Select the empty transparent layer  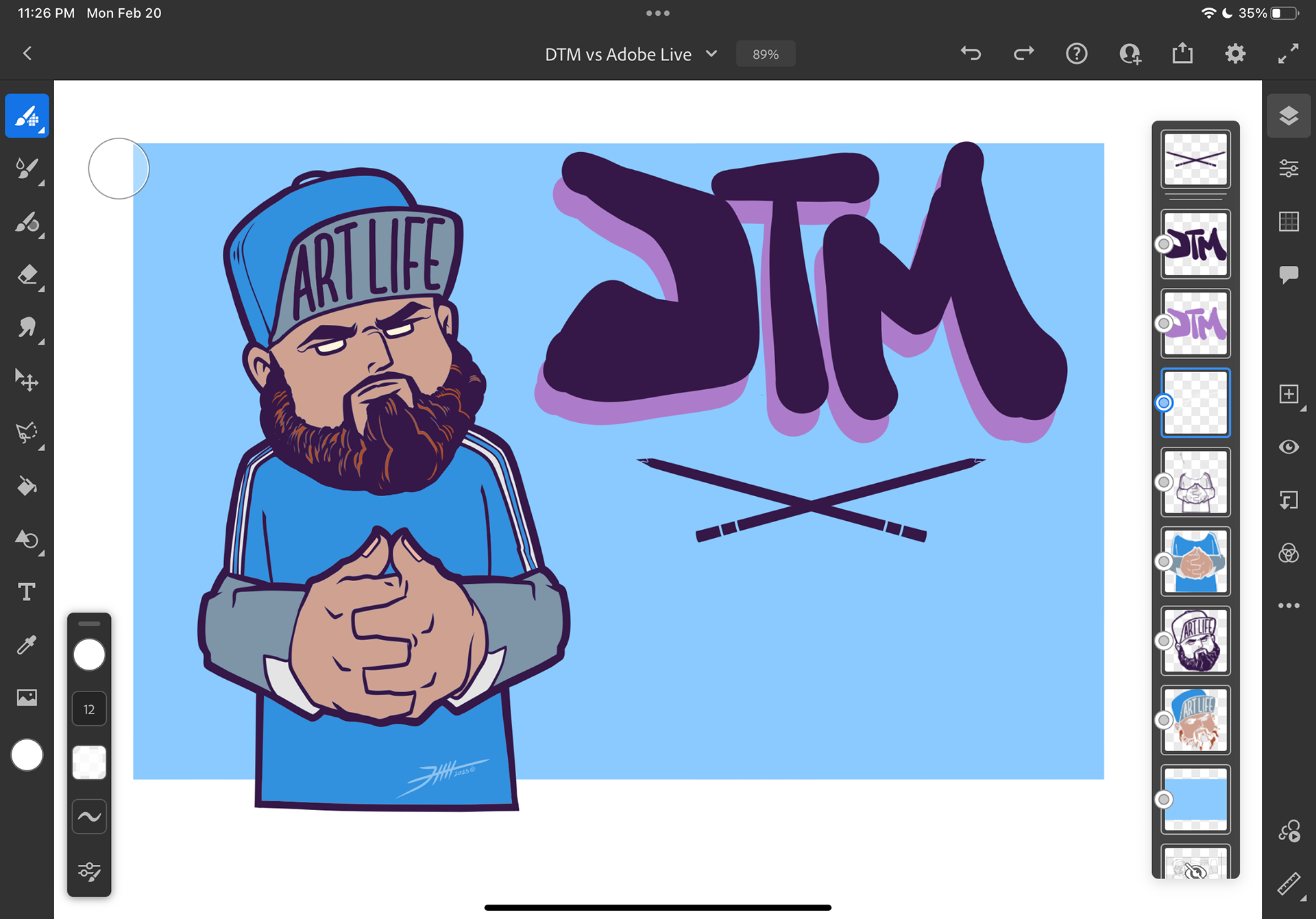click(1195, 403)
